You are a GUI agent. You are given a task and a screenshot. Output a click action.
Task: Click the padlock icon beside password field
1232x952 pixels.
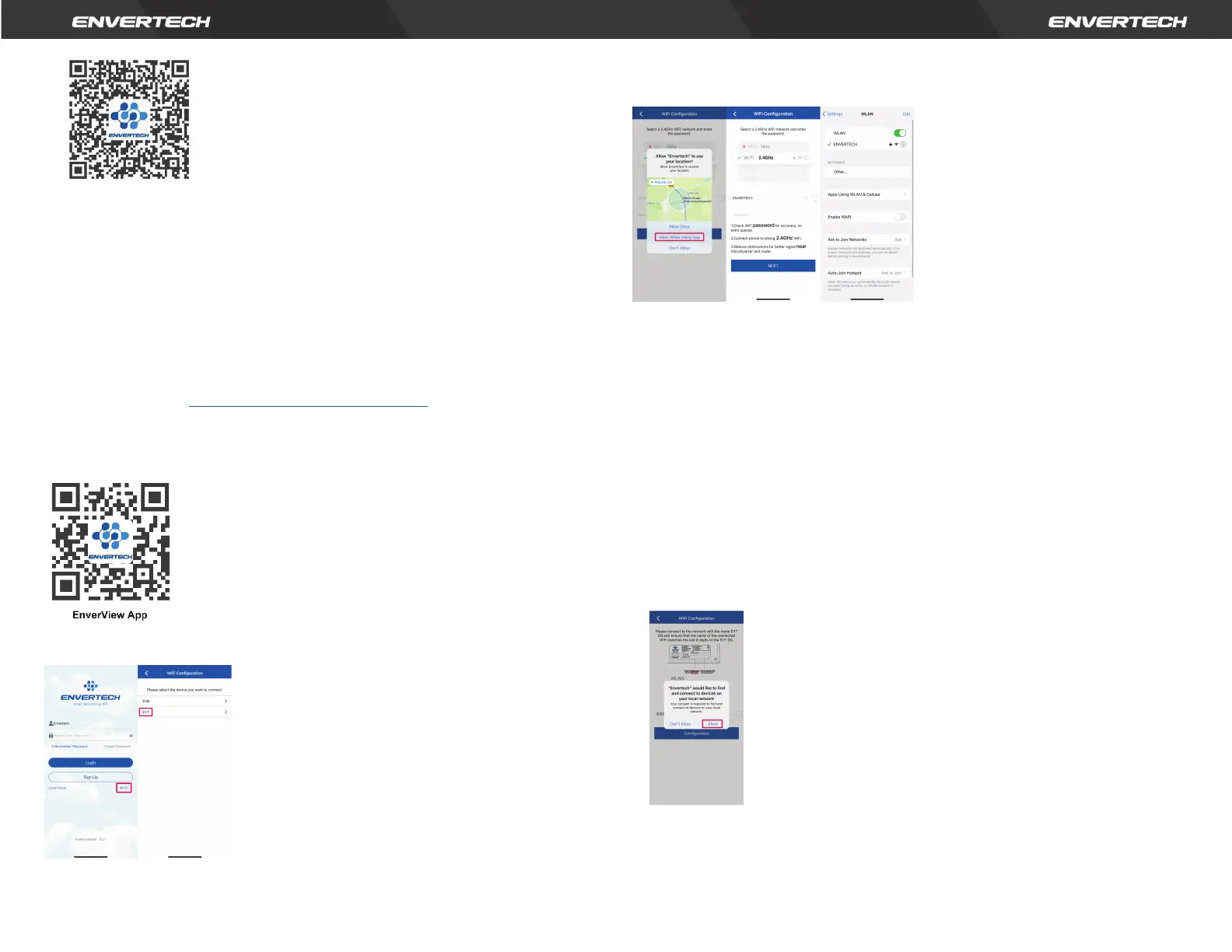coord(51,736)
